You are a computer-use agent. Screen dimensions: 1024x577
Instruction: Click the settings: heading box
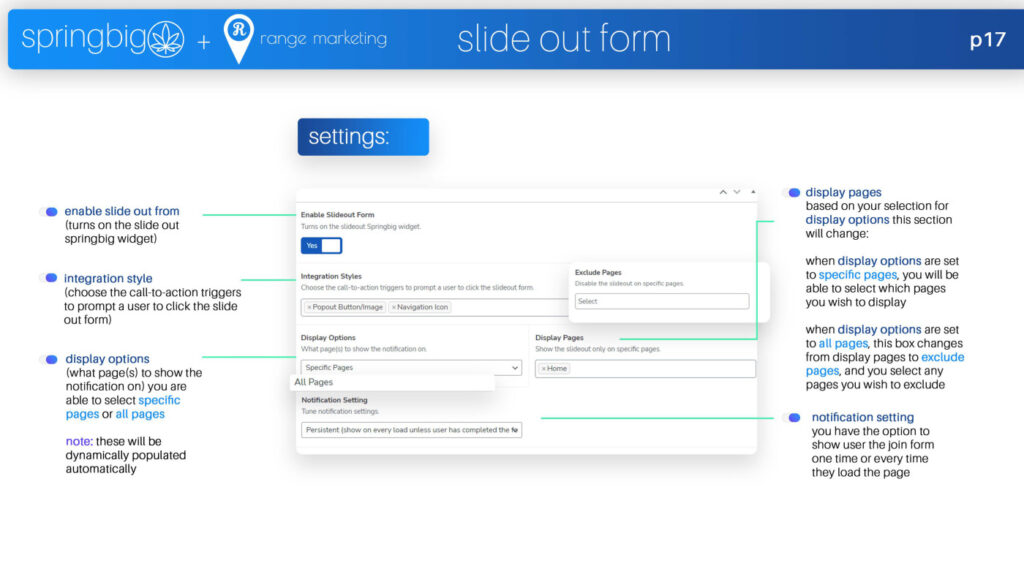(363, 137)
